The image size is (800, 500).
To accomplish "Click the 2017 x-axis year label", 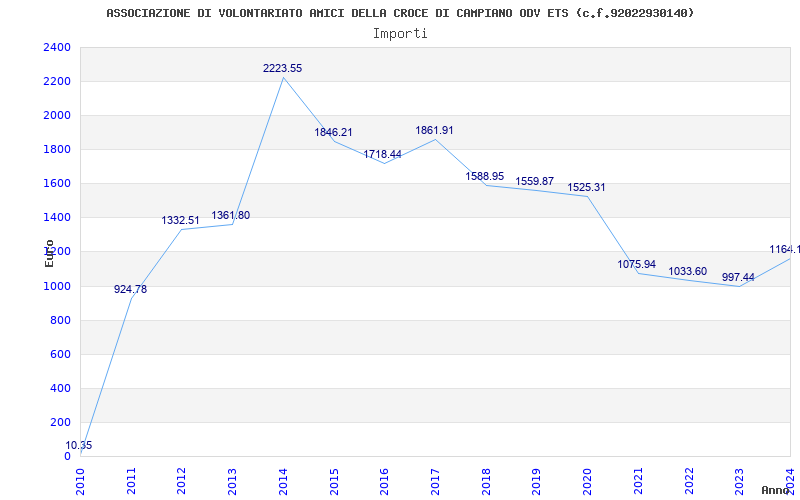I will pyautogui.click(x=435, y=482).
